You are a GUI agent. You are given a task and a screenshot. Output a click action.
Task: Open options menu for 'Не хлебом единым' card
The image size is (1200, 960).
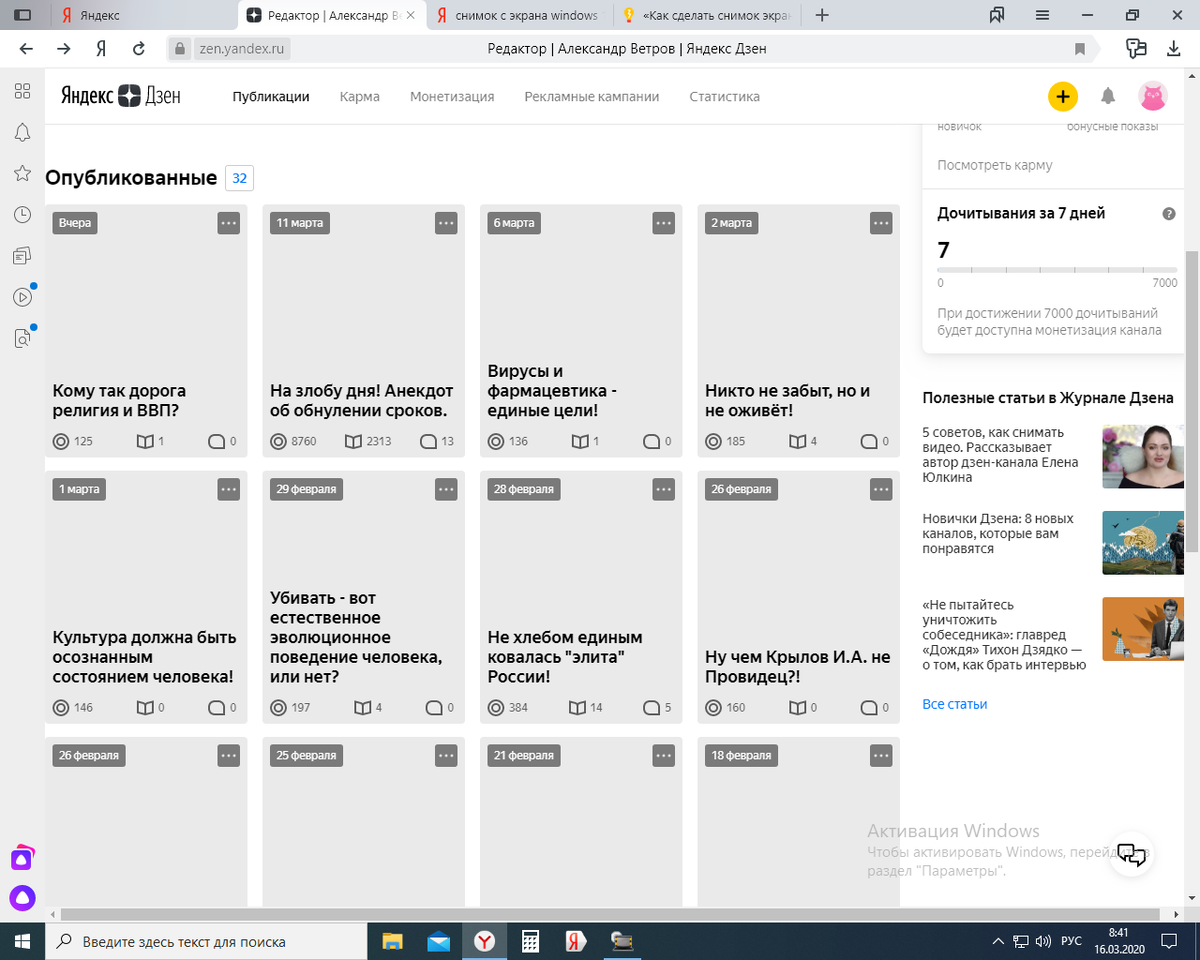[x=664, y=489]
